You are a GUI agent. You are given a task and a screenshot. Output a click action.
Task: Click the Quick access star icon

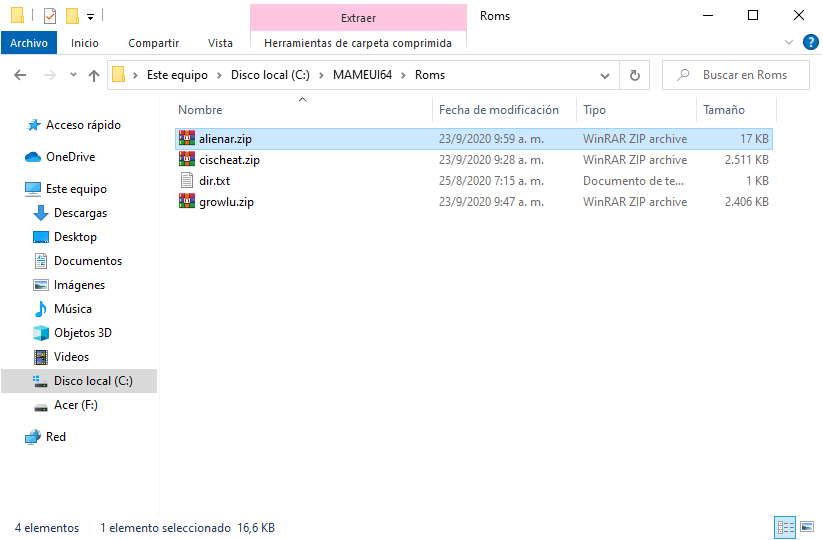click(34, 125)
